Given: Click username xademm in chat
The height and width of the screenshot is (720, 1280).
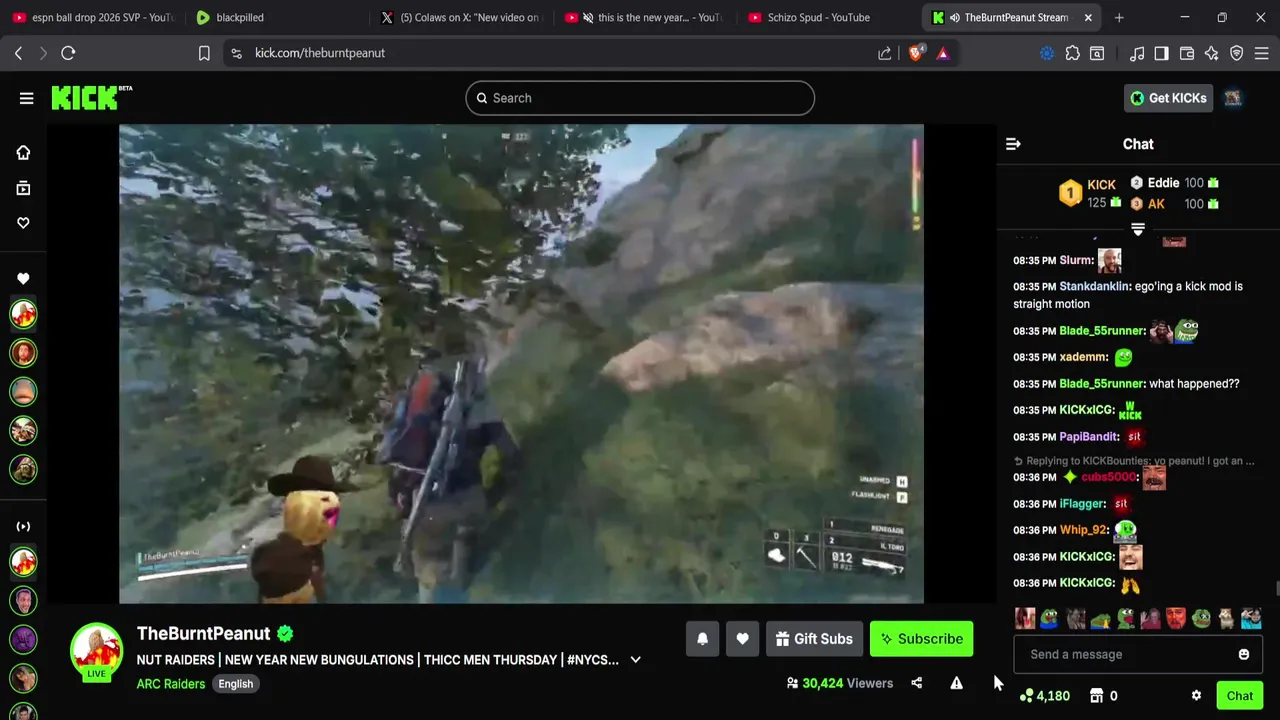Looking at the screenshot, I should pyautogui.click(x=1083, y=357).
